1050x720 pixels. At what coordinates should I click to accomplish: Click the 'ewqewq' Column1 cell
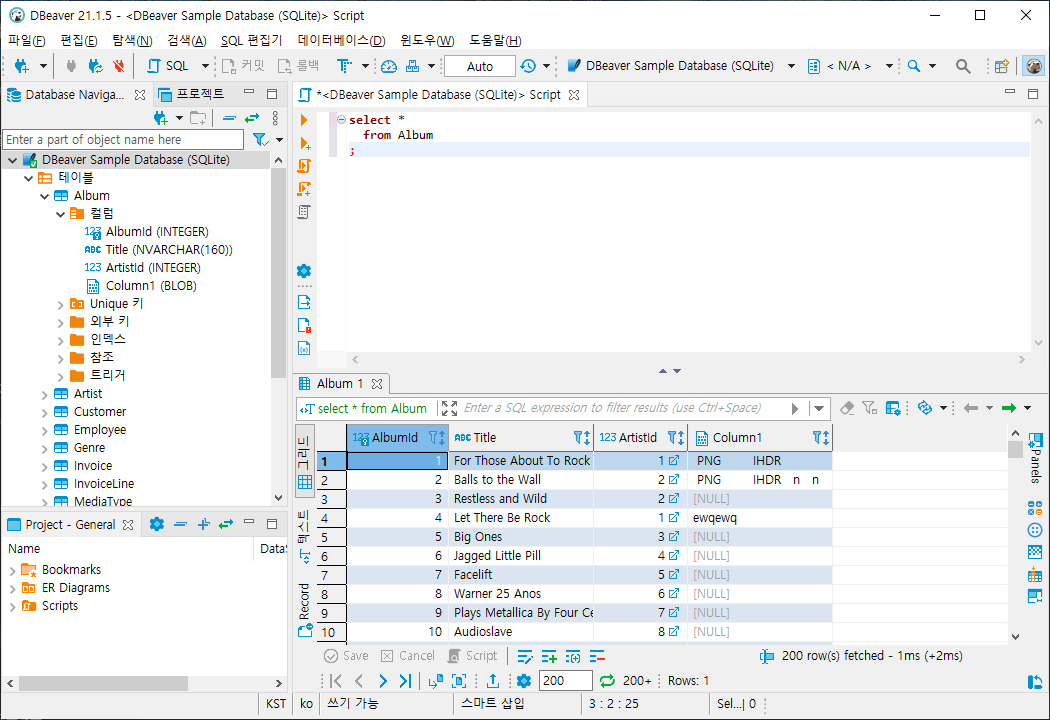(x=759, y=518)
